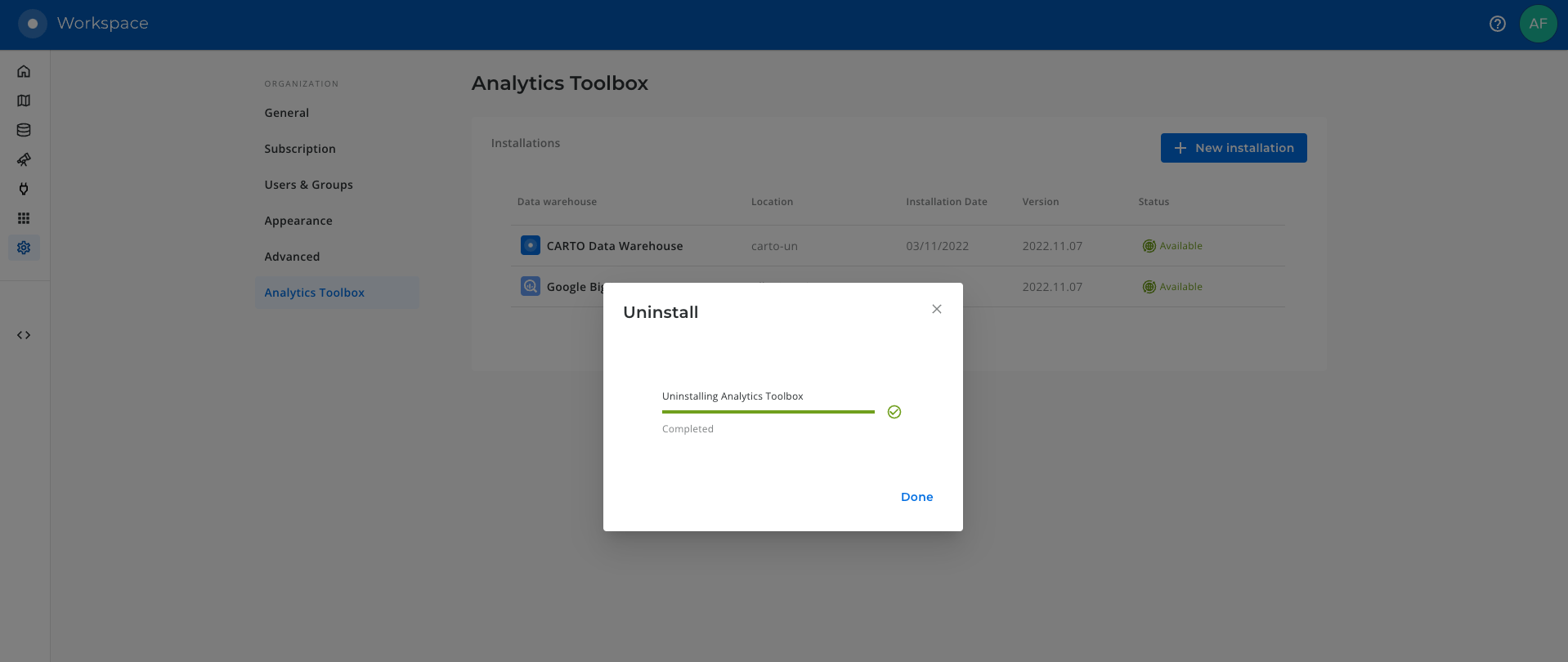Screen dimensions: 1568x662
Task: Open the Advanced settings section
Action: (292, 257)
